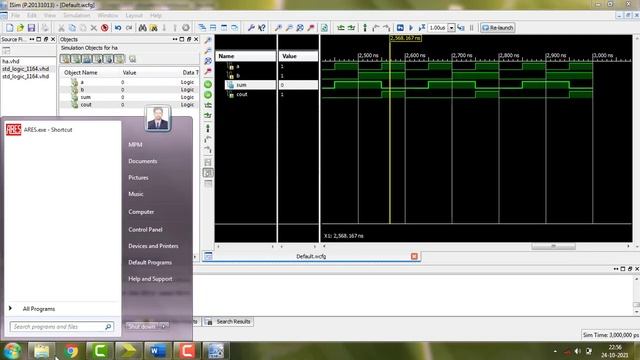This screenshot has width=640, height=360.
Task: Open the Window menu
Action: pos(108,16)
